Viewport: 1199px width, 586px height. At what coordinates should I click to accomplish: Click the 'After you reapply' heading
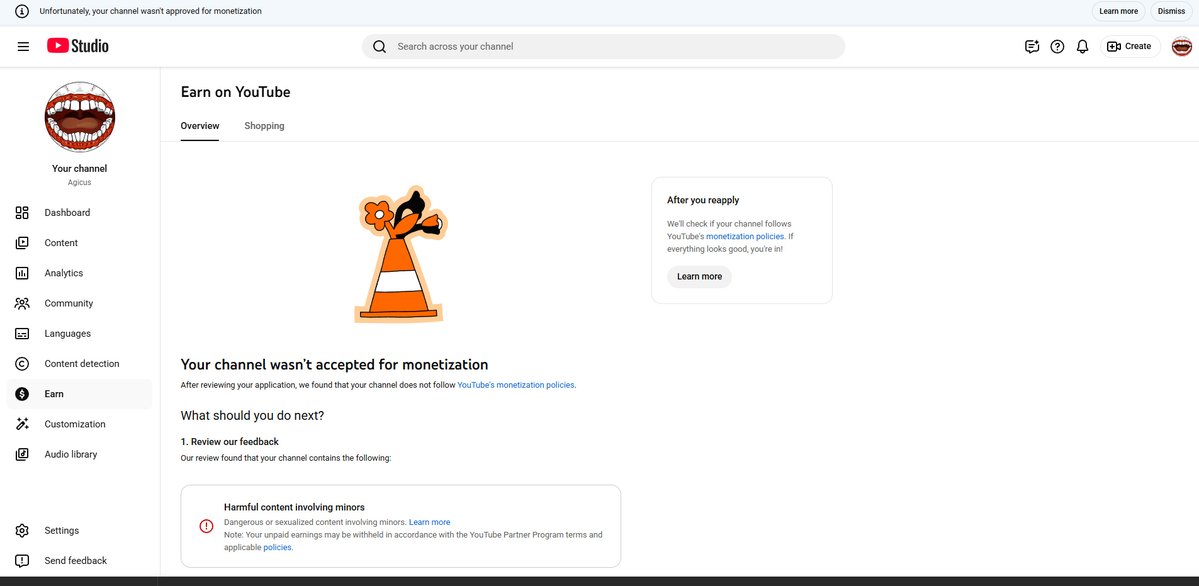703,200
